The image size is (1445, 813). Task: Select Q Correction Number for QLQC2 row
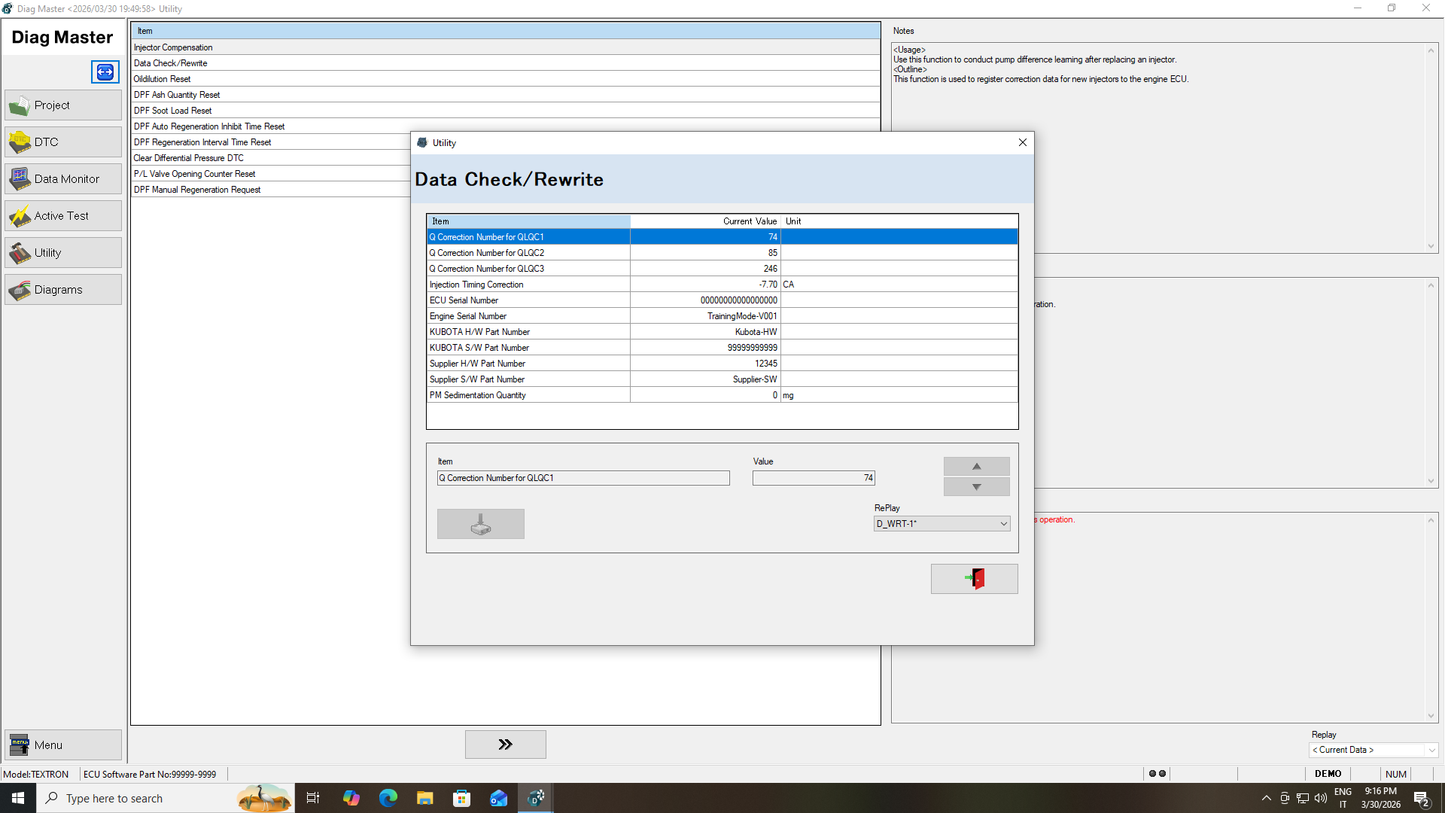pos(722,253)
